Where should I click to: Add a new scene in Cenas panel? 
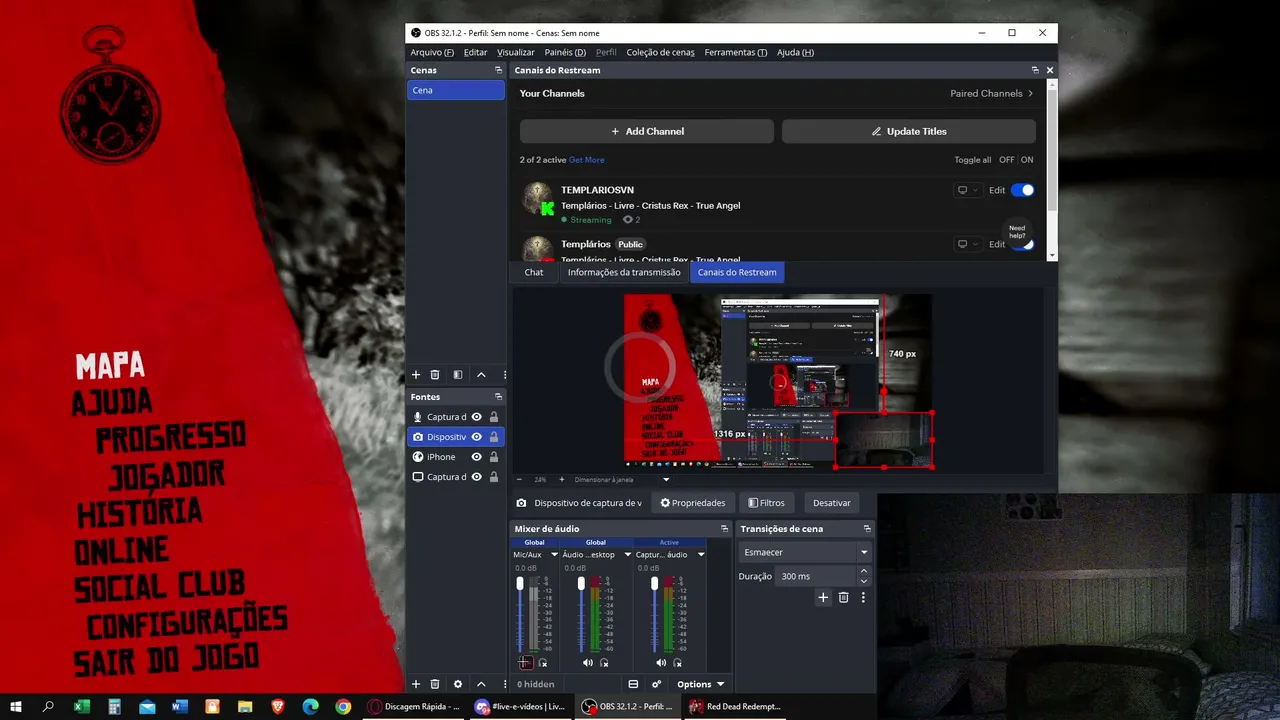point(416,375)
